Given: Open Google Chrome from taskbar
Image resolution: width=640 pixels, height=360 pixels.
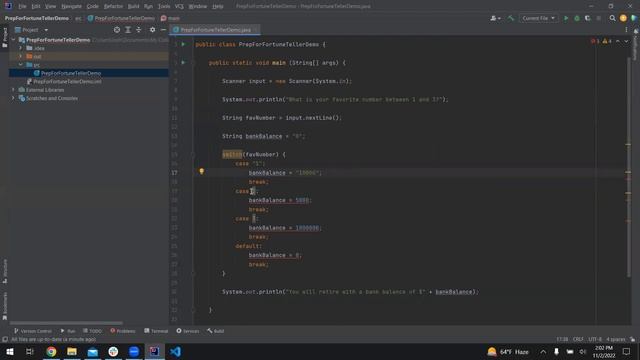Looking at the screenshot, I should pos(51,352).
